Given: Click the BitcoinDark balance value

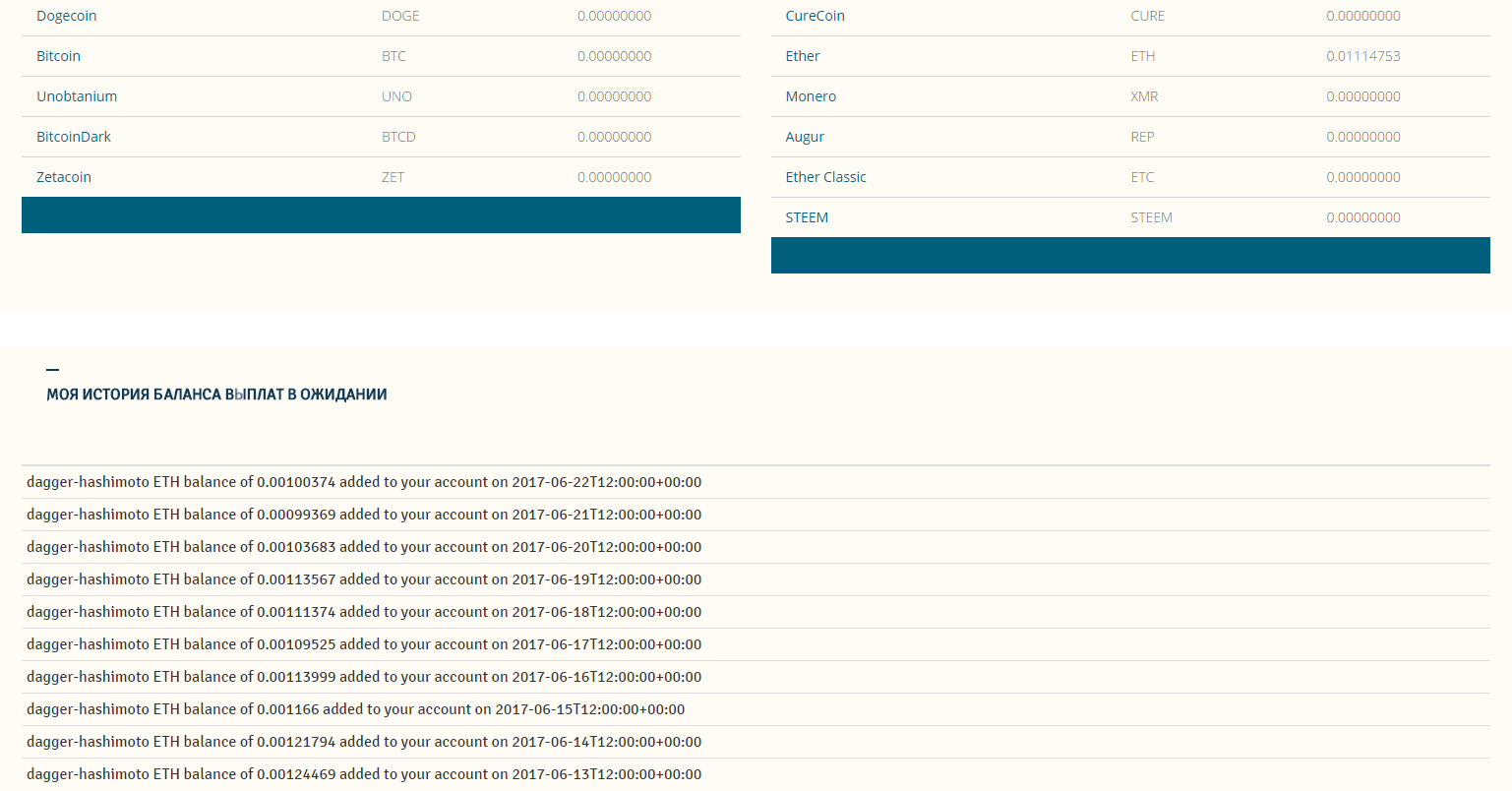Looking at the screenshot, I should (614, 137).
